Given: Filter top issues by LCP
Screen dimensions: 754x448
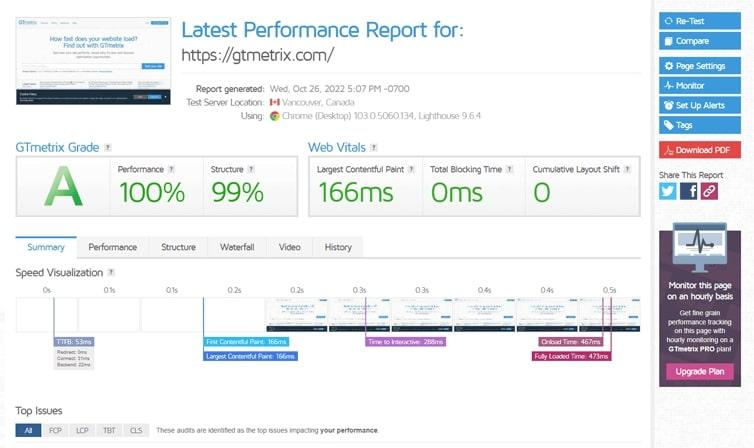Looking at the screenshot, I should pyautogui.click(x=82, y=430).
